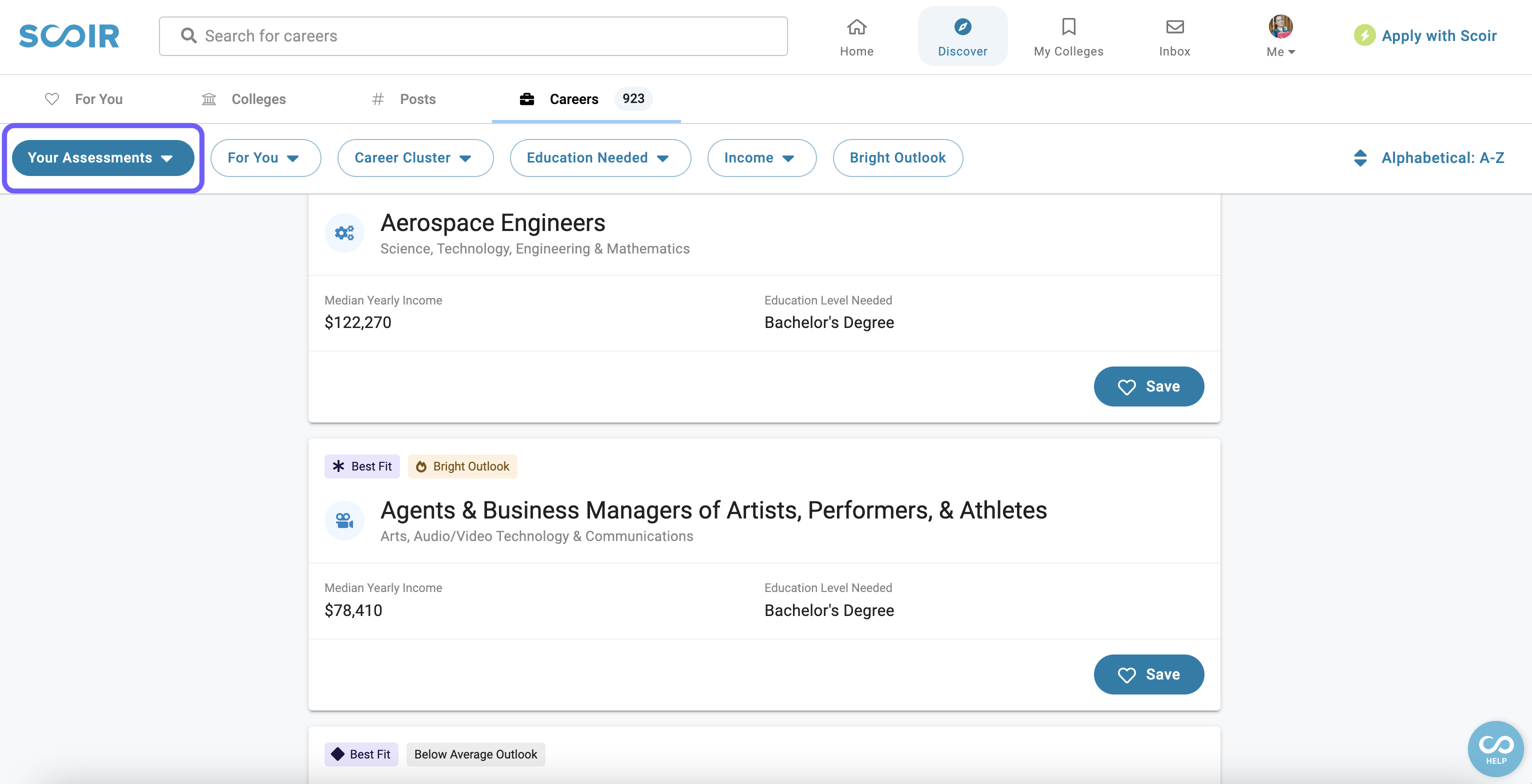Open the For You filter dropdown
The height and width of the screenshot is (784, 1532).
(x=265, y=157)
